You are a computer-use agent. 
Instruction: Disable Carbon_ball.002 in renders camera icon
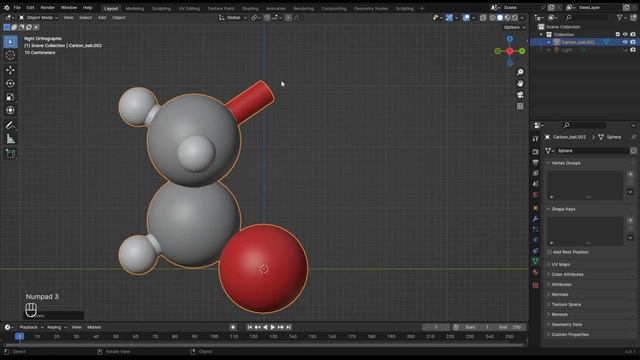(633, 42)
